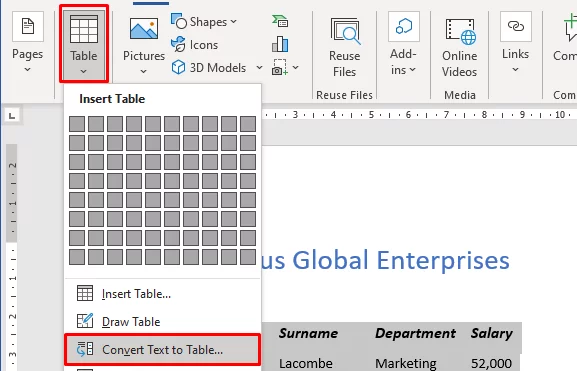Insert a Chart using the bar chart icon
The image size is (577, 371).
(280, 44)
